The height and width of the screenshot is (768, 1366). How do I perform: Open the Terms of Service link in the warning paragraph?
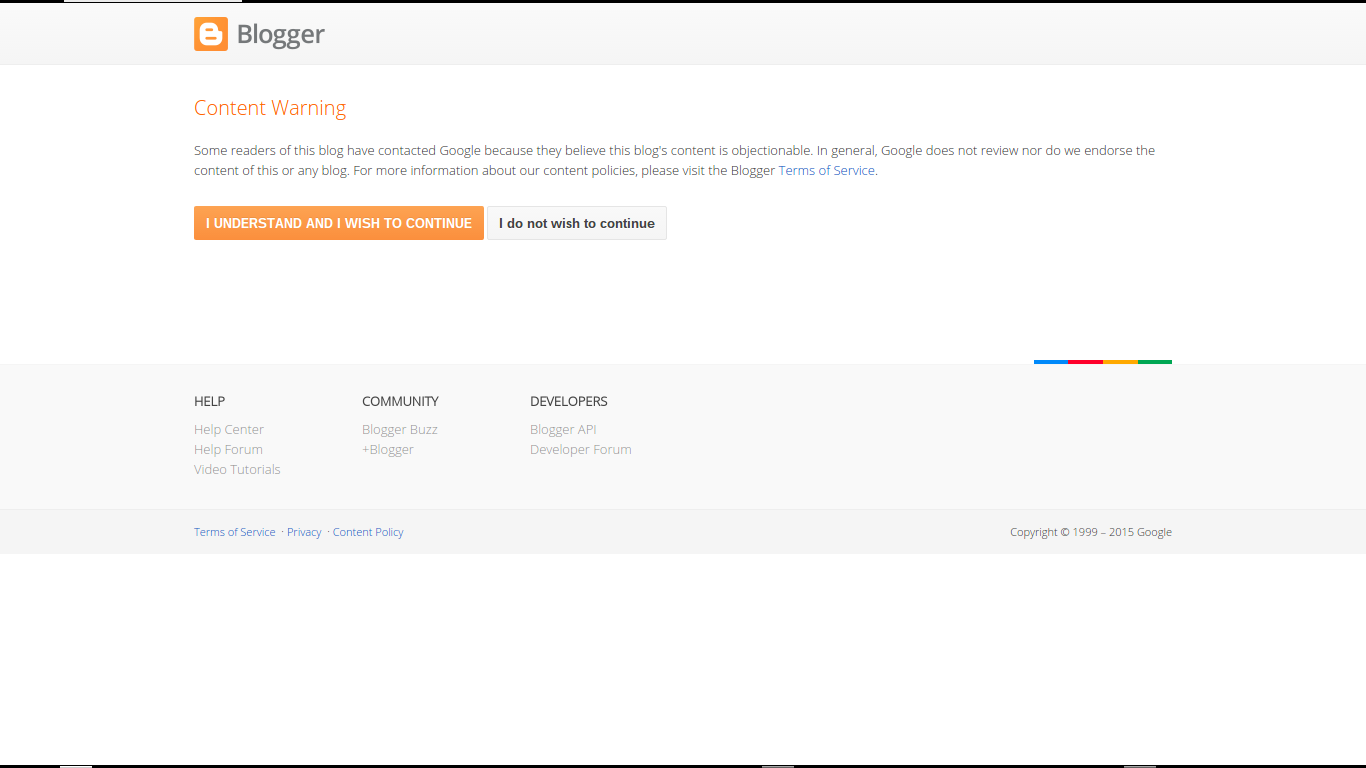[x=827, y=170]
